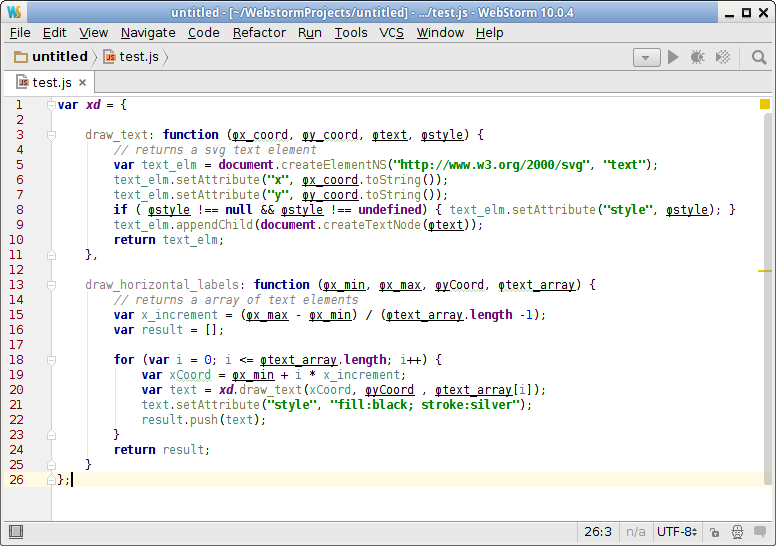Open the Code menu
Screen dimensions: 776x546
[204, 33]
